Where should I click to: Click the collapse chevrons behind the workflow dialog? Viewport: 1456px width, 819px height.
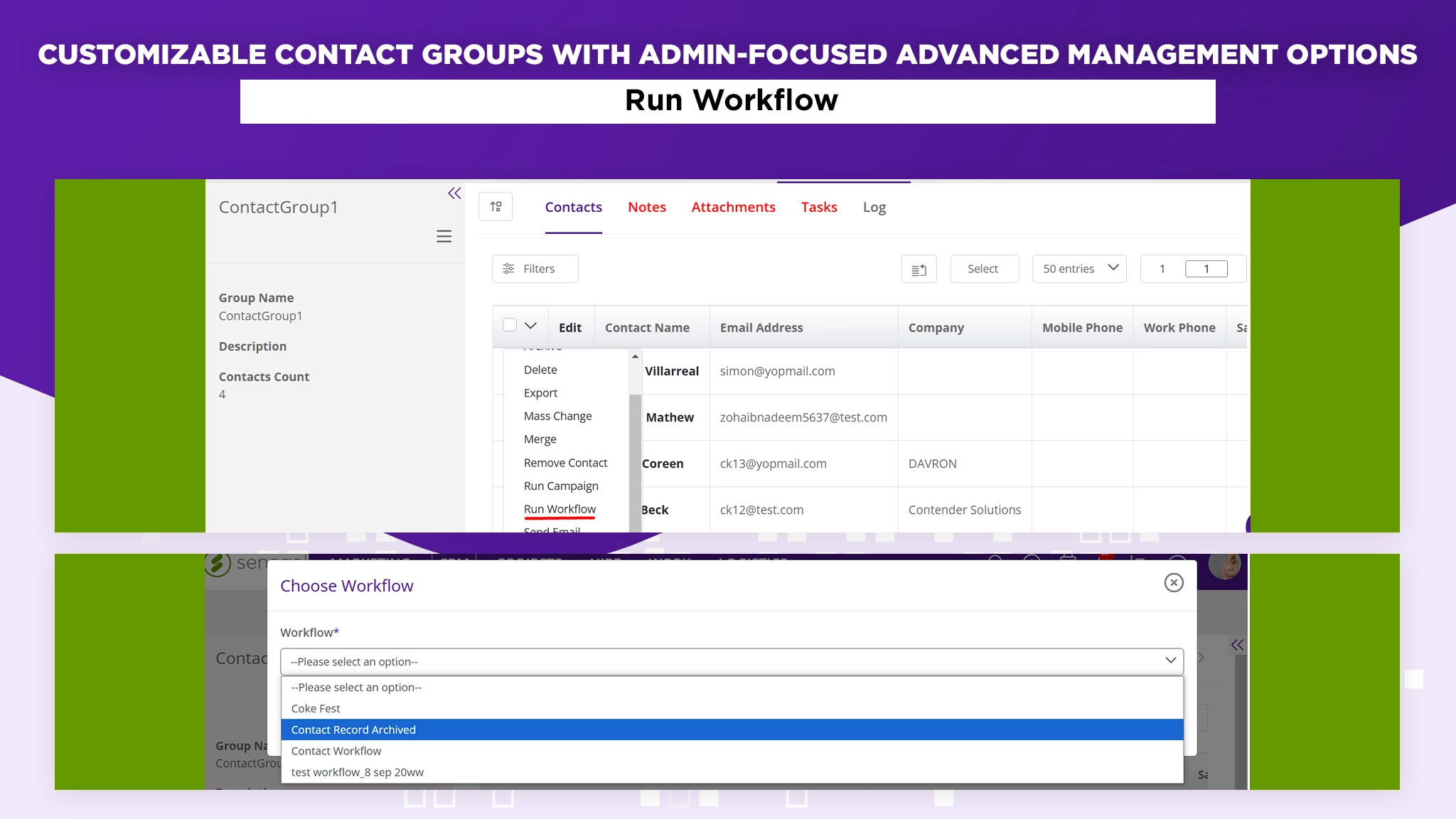pyautogui.click(x=1238, y=645)
